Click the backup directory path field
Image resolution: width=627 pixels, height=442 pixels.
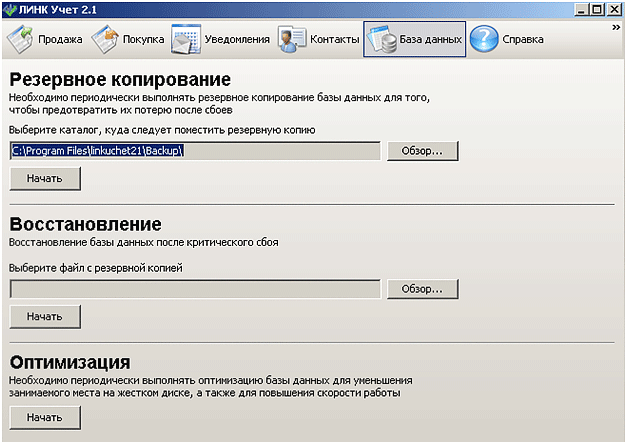pos(195,151)
